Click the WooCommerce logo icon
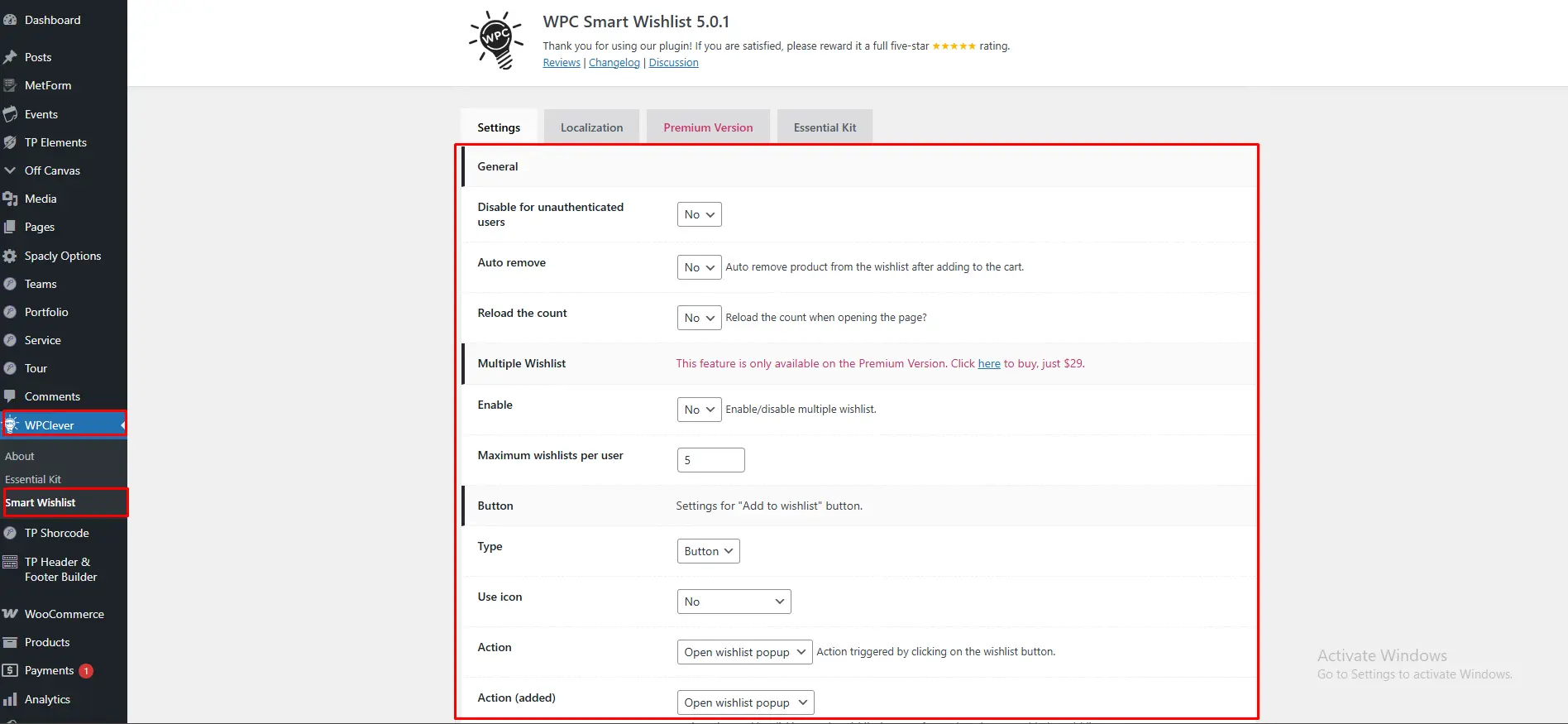The image size is (1568, 724). tap(10, 614)
